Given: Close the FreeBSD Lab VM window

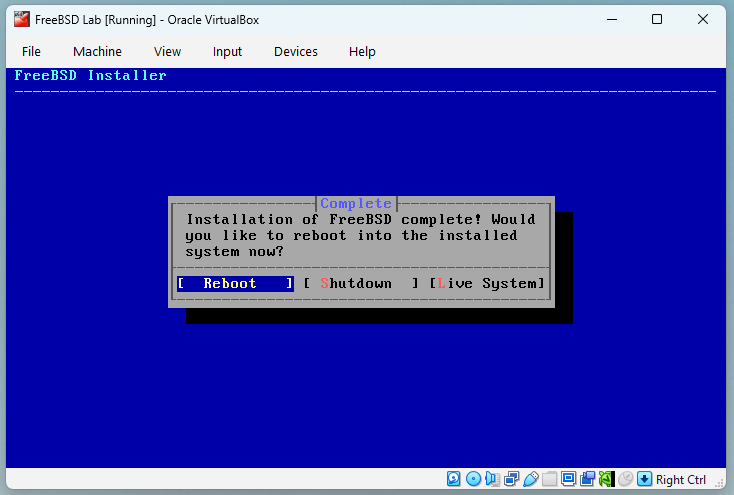Looking at the screenshot, I should (x=703, y=20).
